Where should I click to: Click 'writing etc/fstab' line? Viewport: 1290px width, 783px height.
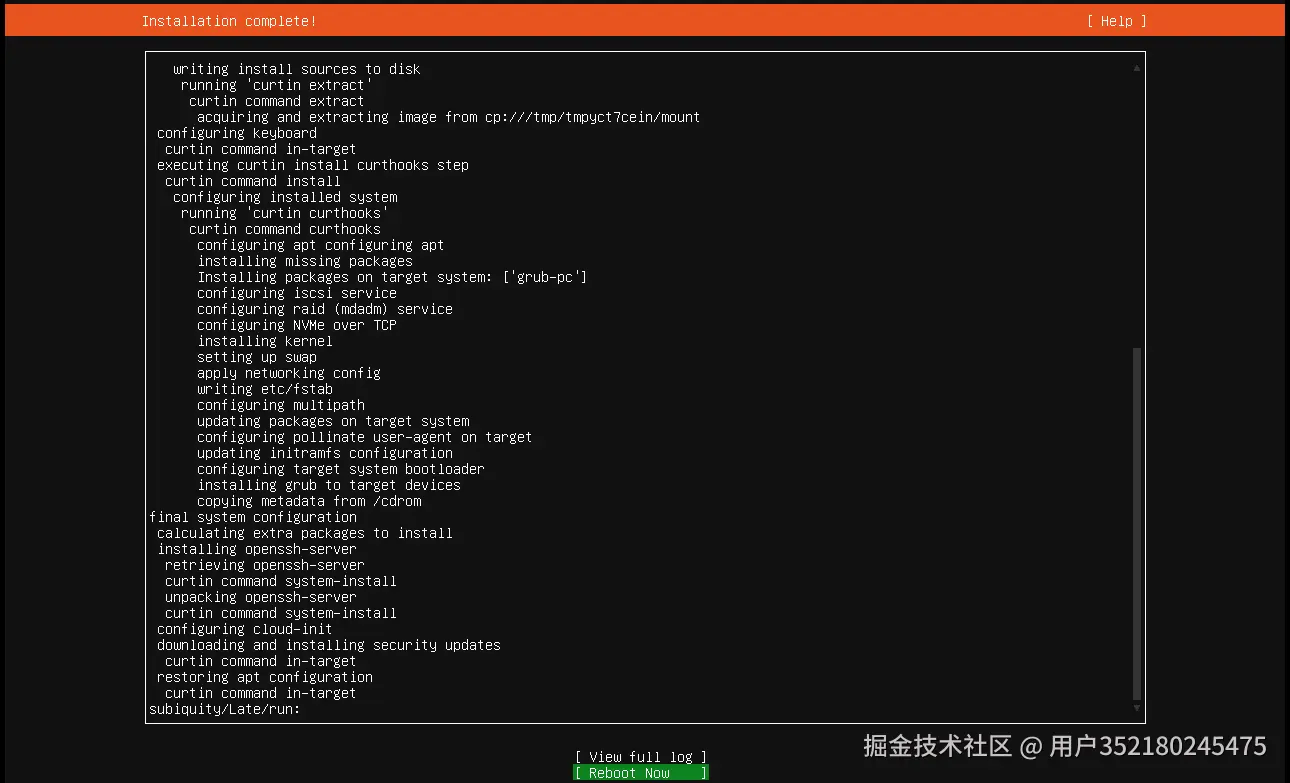coord(265,389)
